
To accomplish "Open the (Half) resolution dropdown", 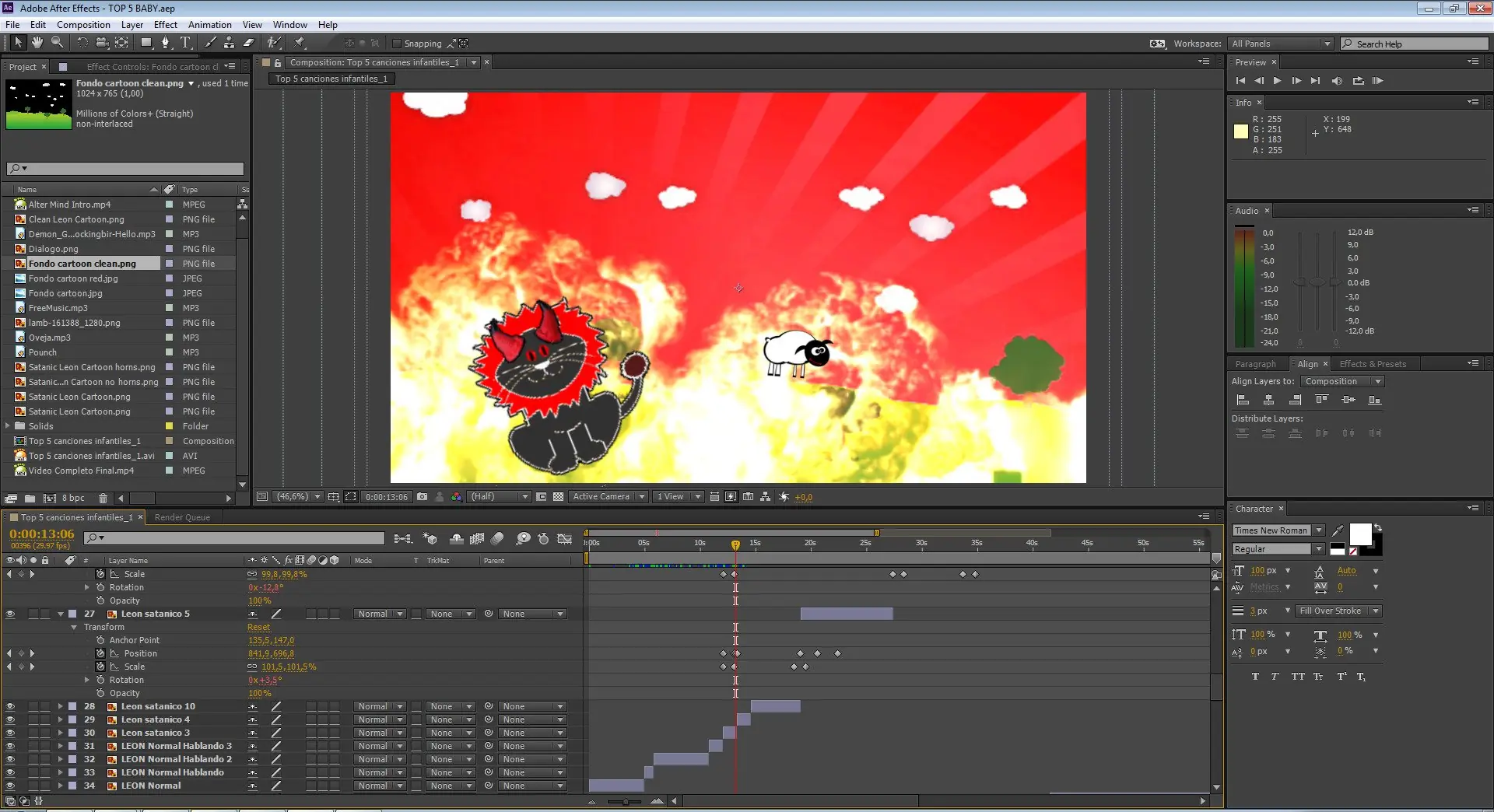I will [499, 496].
